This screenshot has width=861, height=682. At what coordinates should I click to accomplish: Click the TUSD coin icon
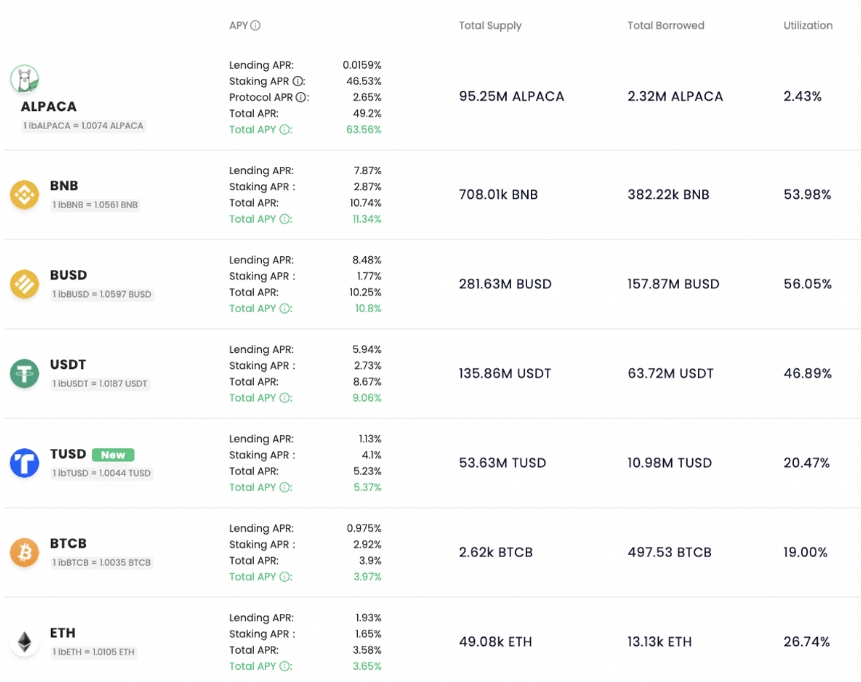coord(24,463)
